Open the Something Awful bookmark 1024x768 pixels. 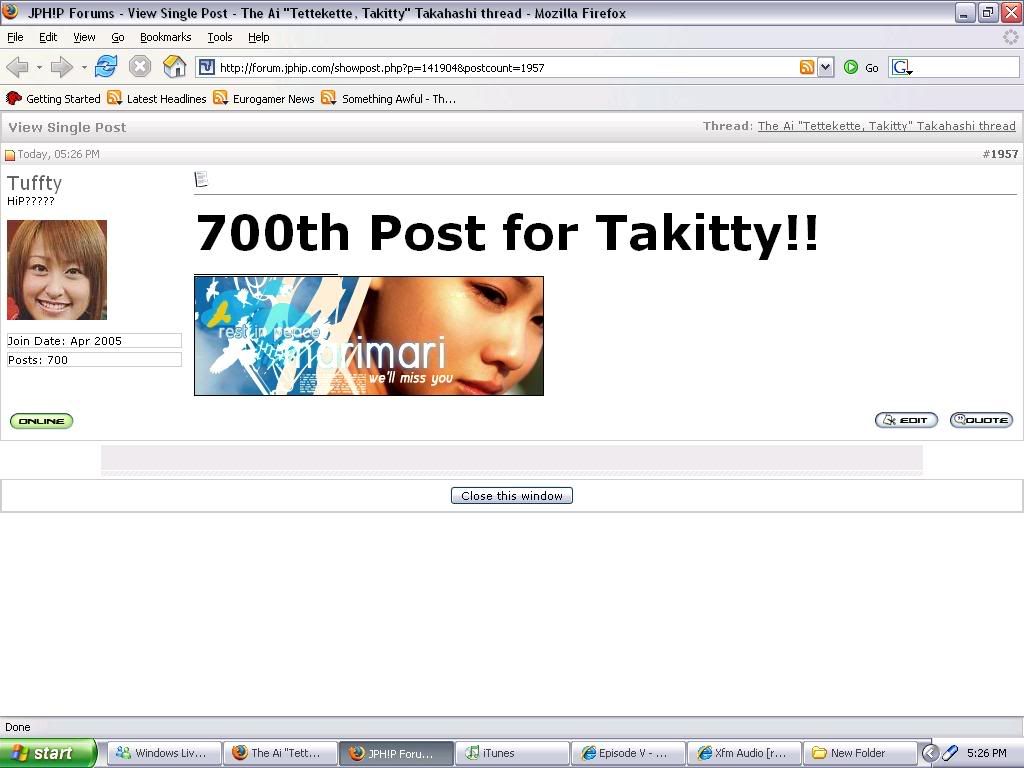coord(389,99)
